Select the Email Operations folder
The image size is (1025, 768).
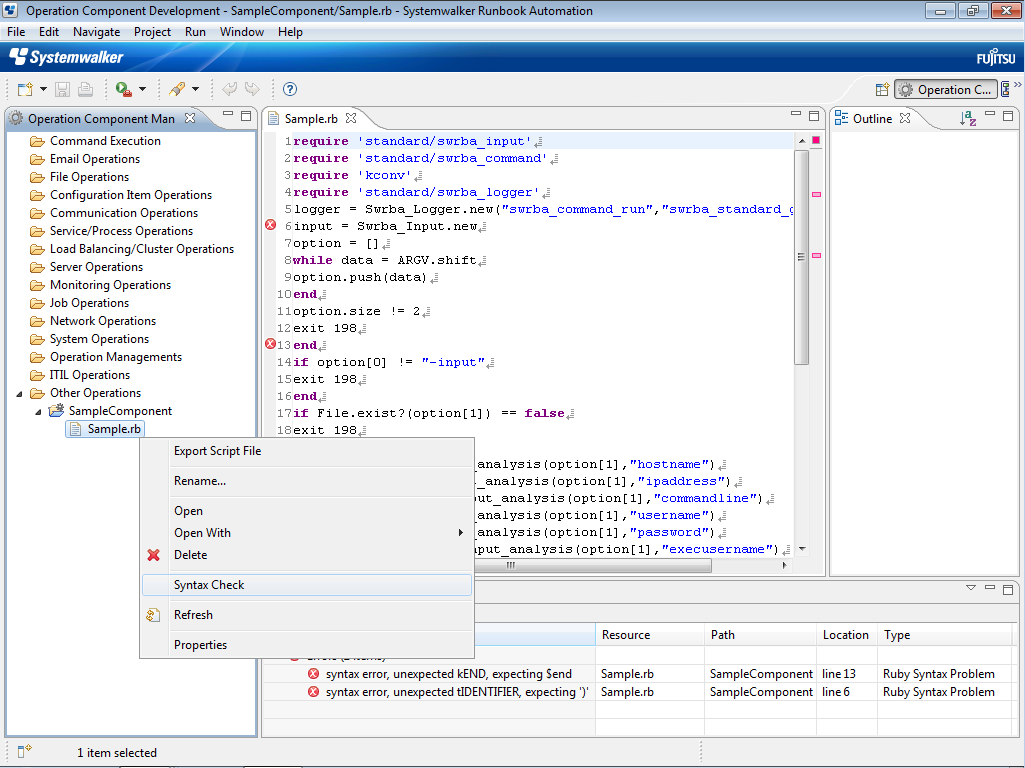pyautogui.click(x=95, y=159)
